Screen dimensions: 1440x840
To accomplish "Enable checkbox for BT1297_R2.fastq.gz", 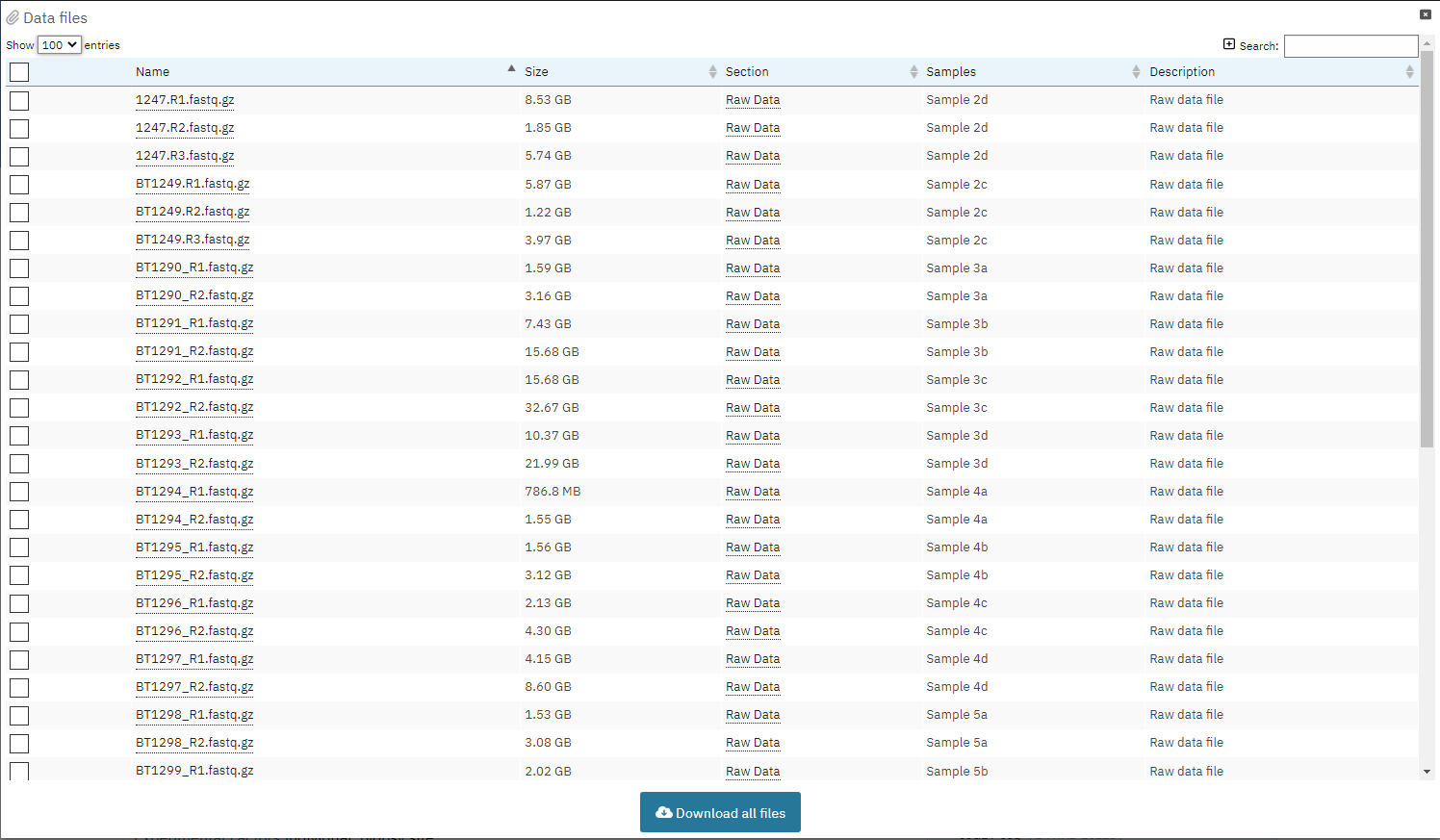I will [19, 688].
